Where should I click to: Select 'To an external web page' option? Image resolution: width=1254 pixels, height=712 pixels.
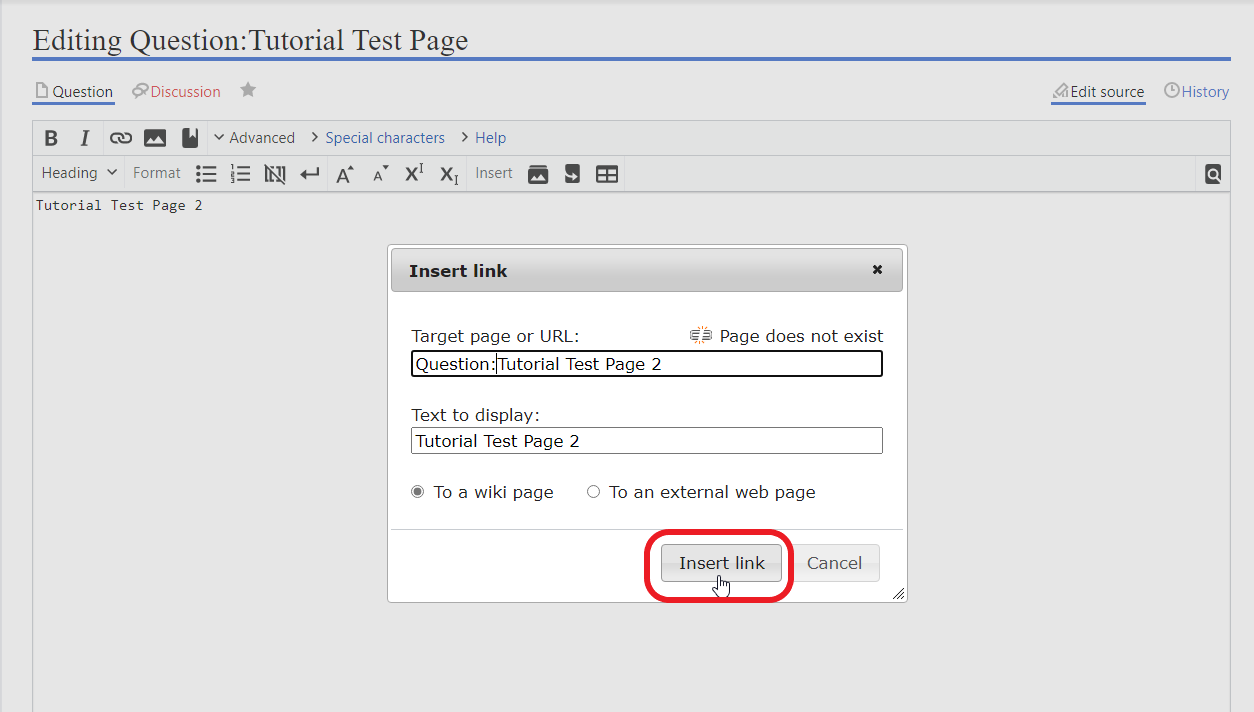pos(593,492)
